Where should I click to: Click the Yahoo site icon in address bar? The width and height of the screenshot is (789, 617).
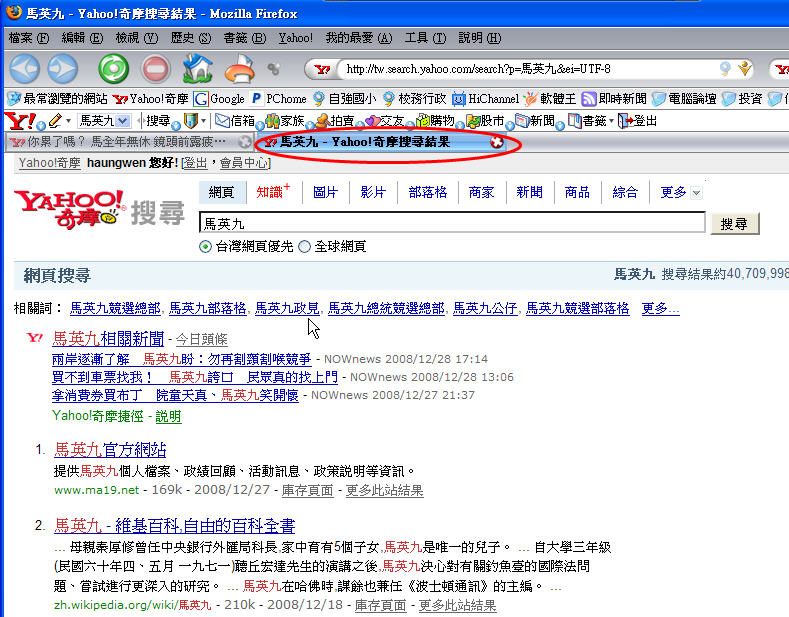point(322,69)
